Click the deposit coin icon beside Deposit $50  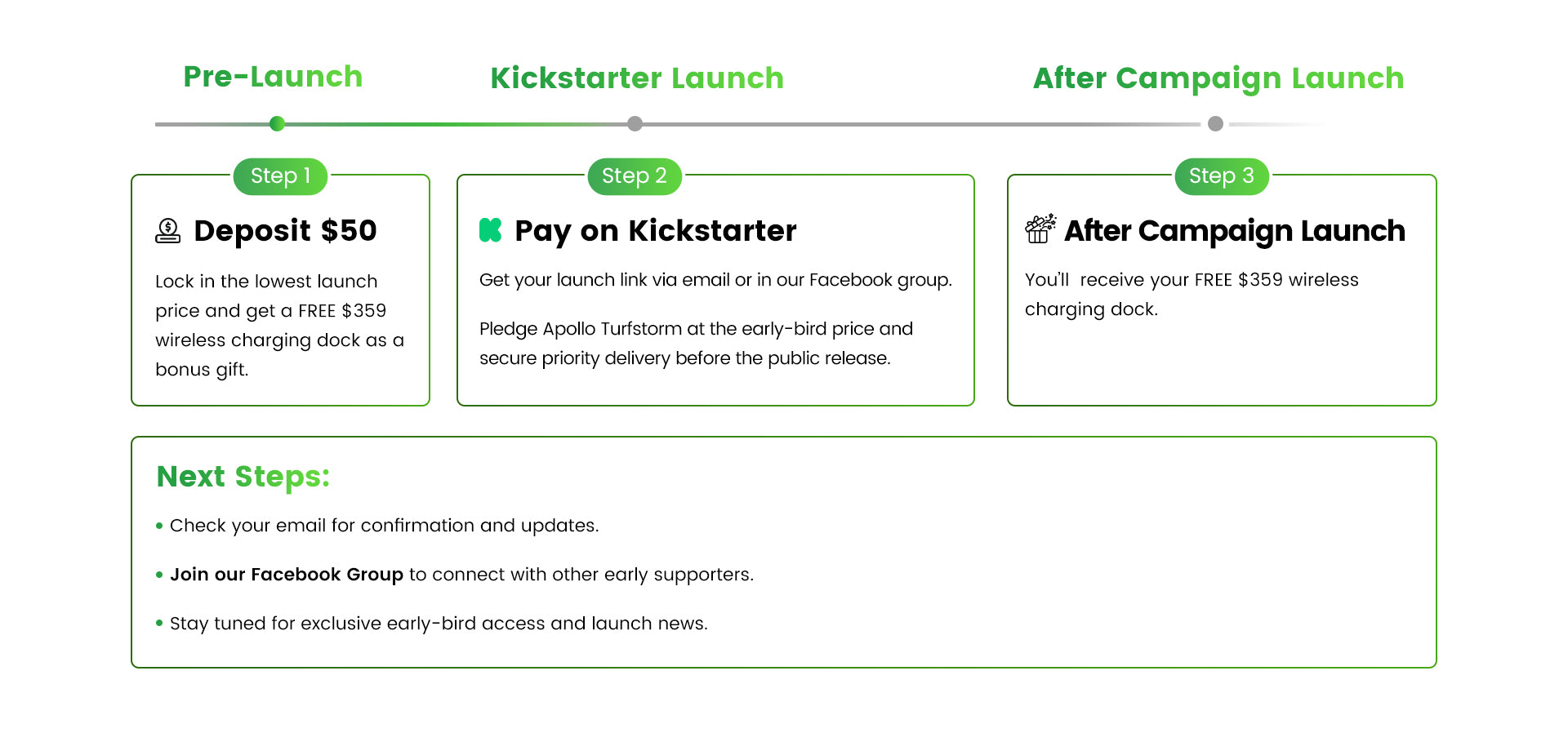[x=168, y=231]
